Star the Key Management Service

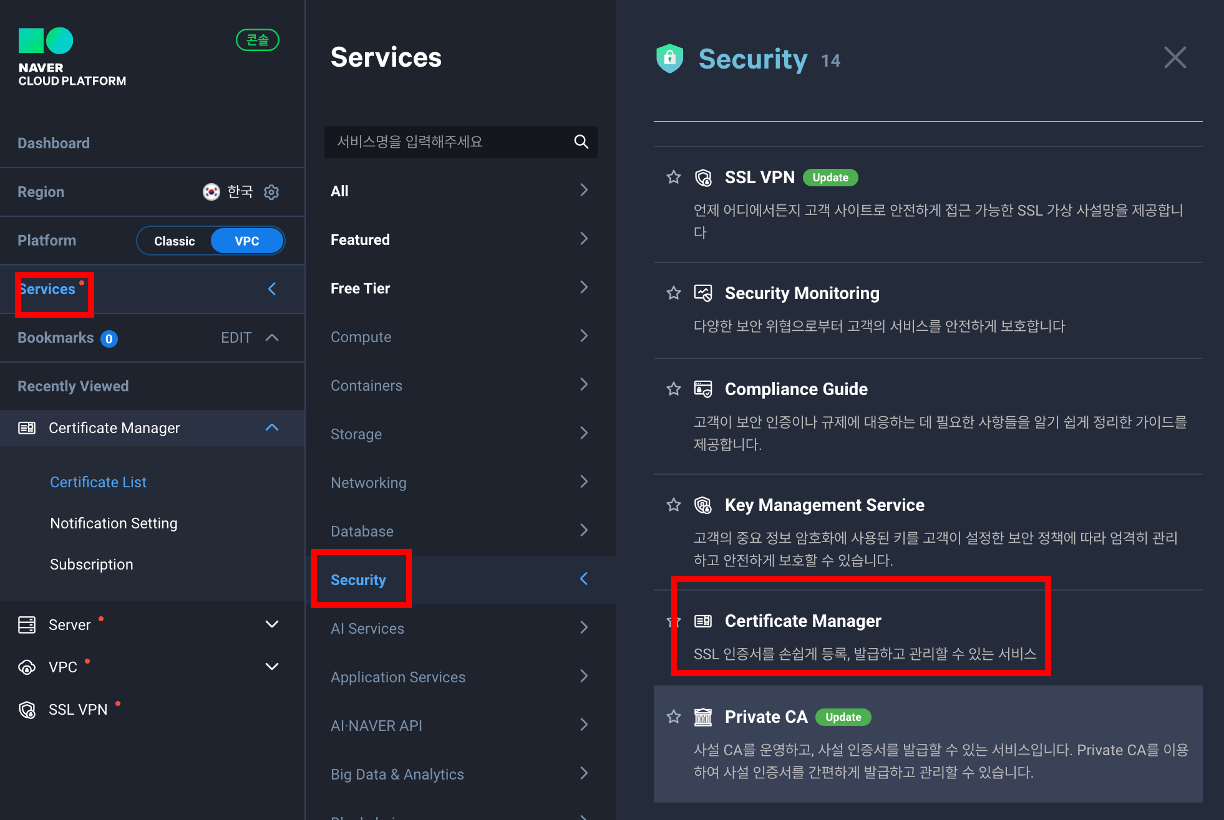coord(674,505)
